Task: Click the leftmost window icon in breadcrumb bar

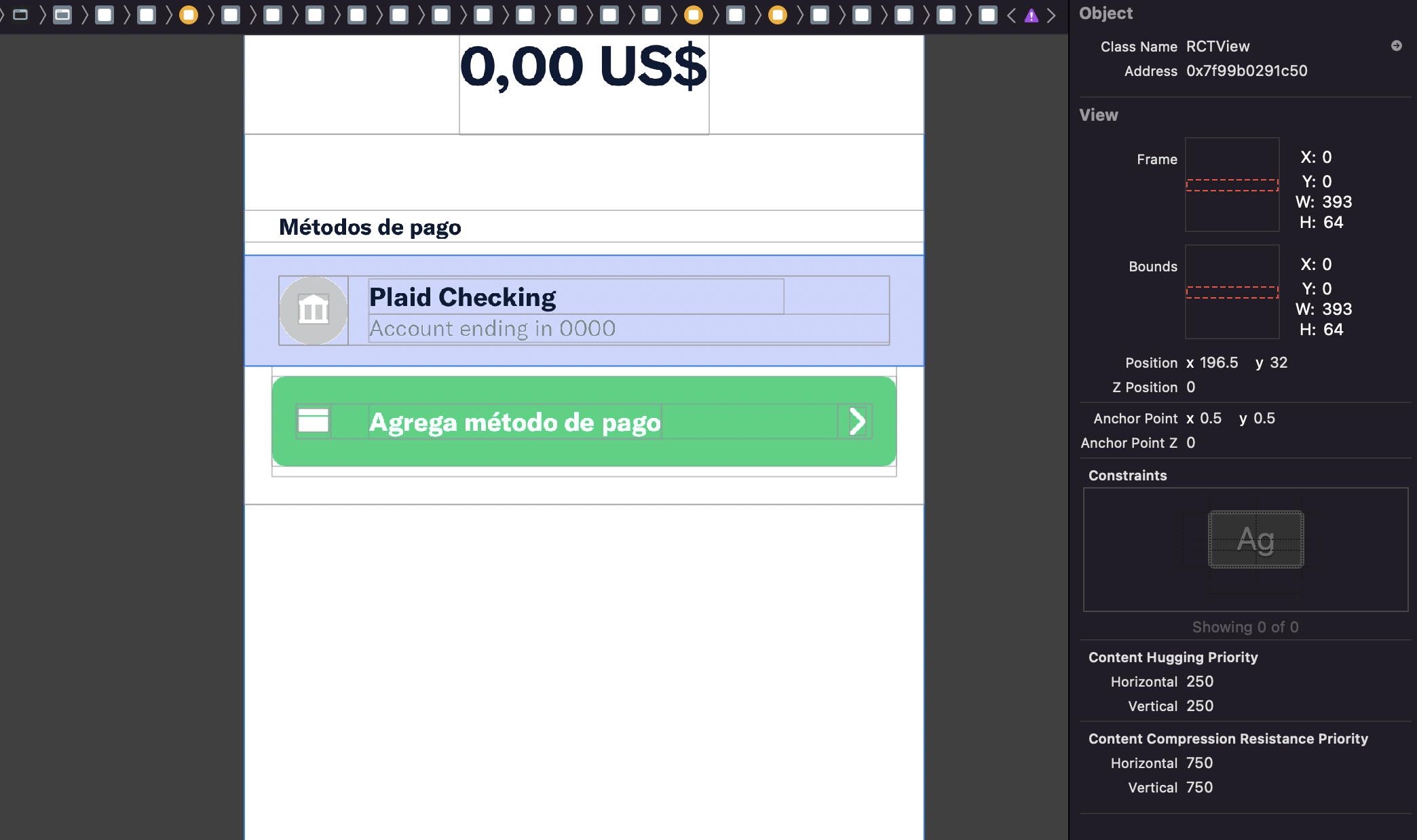Action: (x=20, y=15)
